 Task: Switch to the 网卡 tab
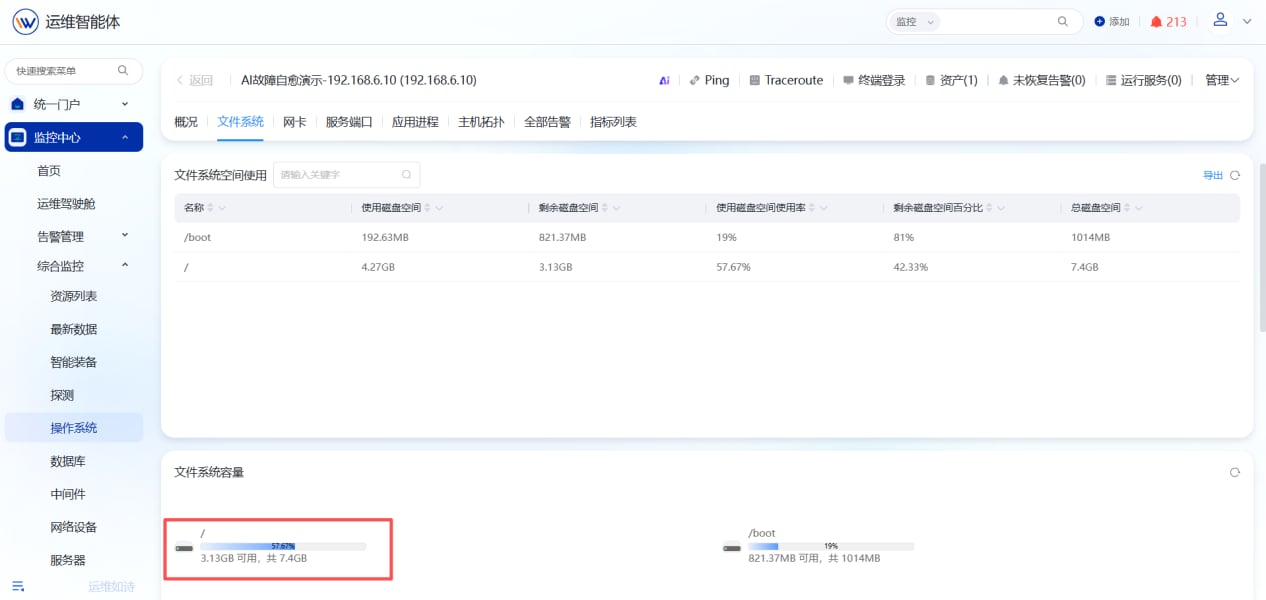pos(295,122)
